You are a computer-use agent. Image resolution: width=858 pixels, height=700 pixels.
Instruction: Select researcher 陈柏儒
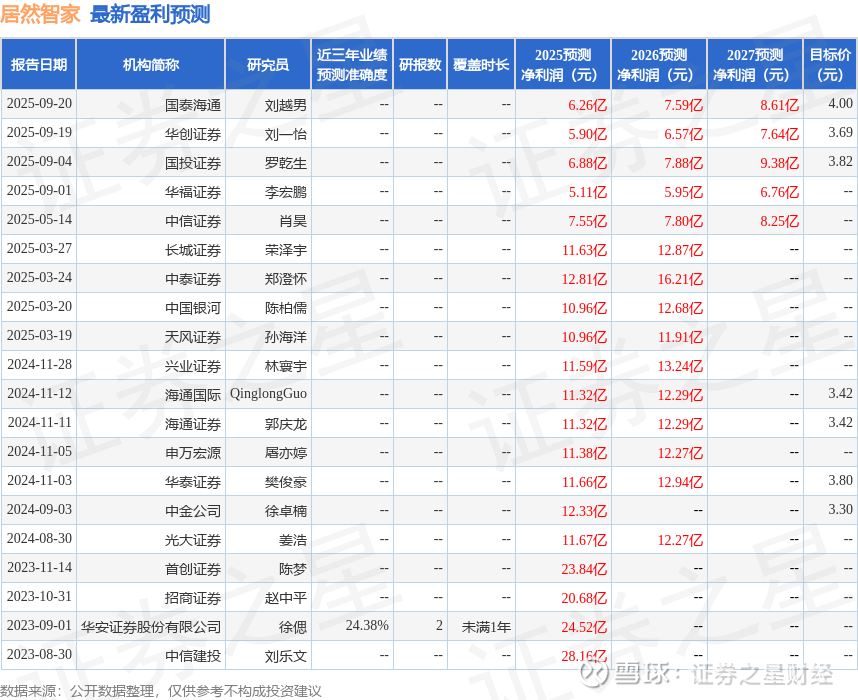click(286, 308)
